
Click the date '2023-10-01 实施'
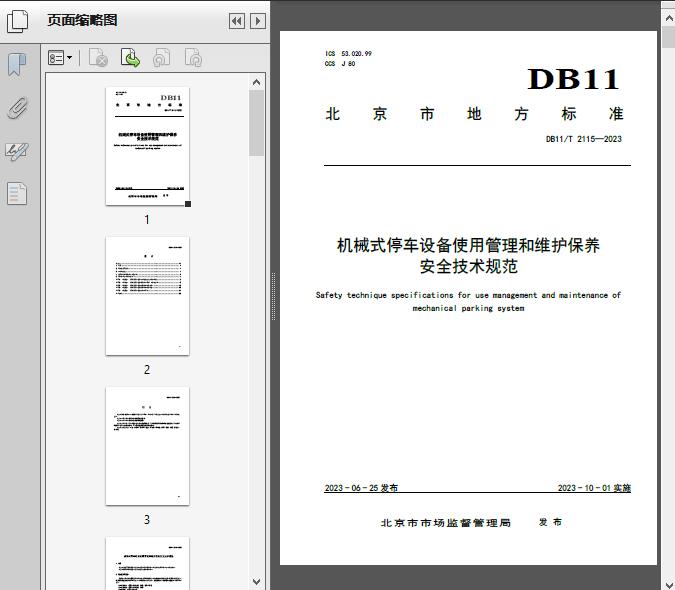[x=594, y=488]
